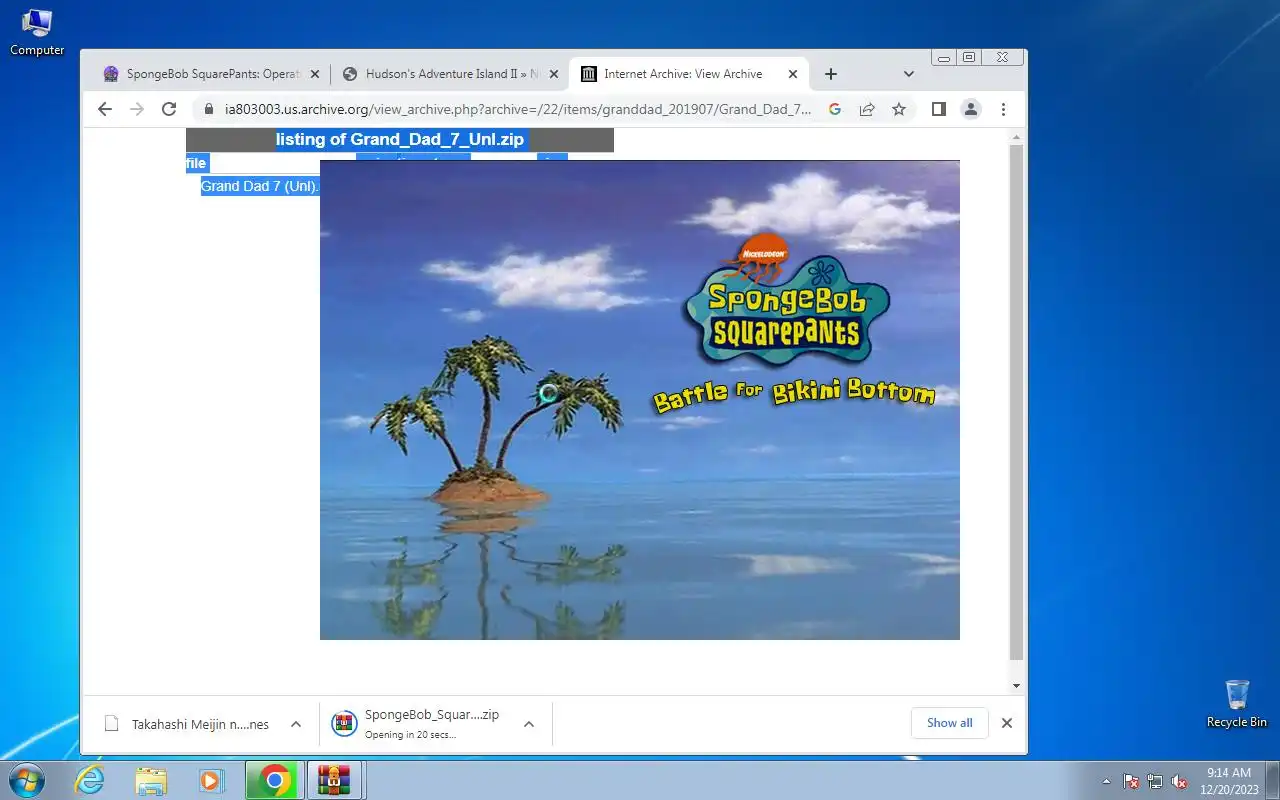Close the SpongeBob SquarePants tab
This screenshot has height=800, width=1280.
click(314, 74)
